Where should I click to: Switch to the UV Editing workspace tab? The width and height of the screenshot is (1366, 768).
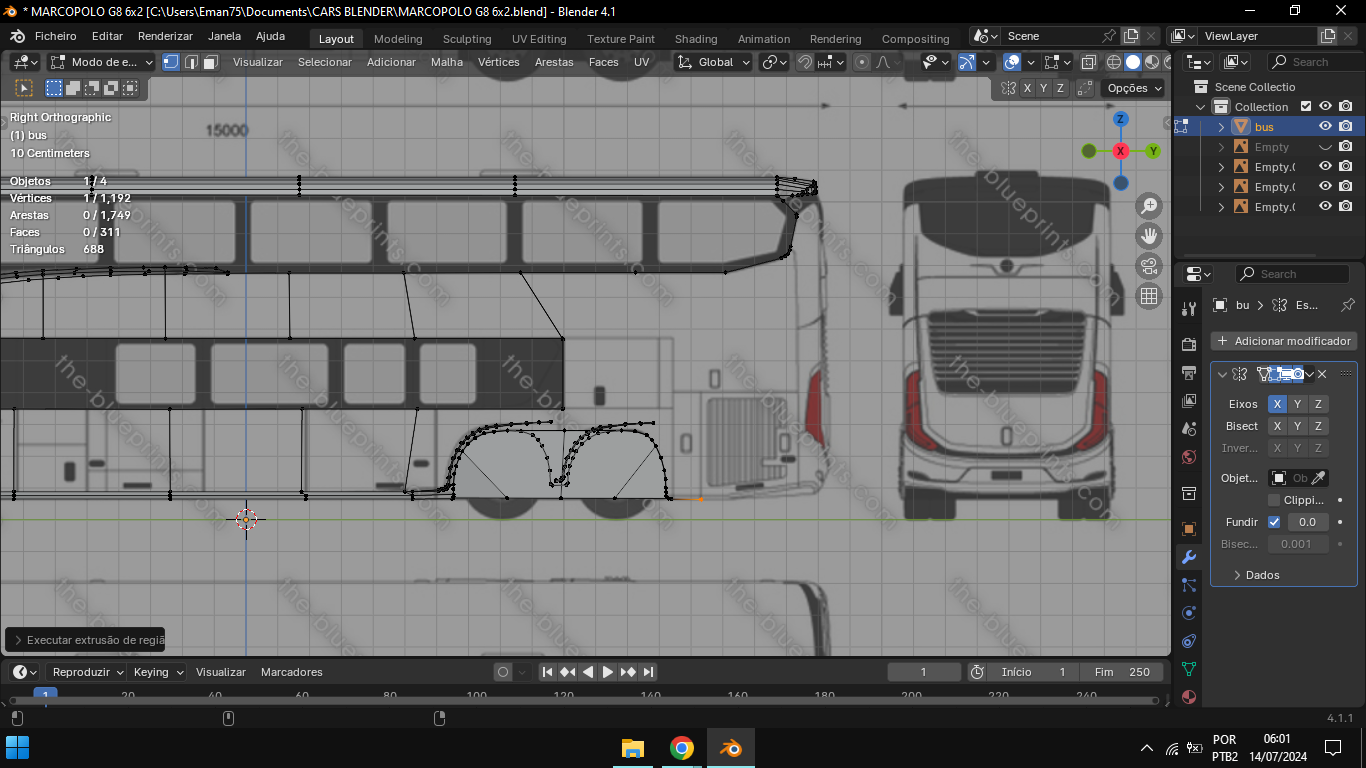pyautogui.click(x=539, y=39)
